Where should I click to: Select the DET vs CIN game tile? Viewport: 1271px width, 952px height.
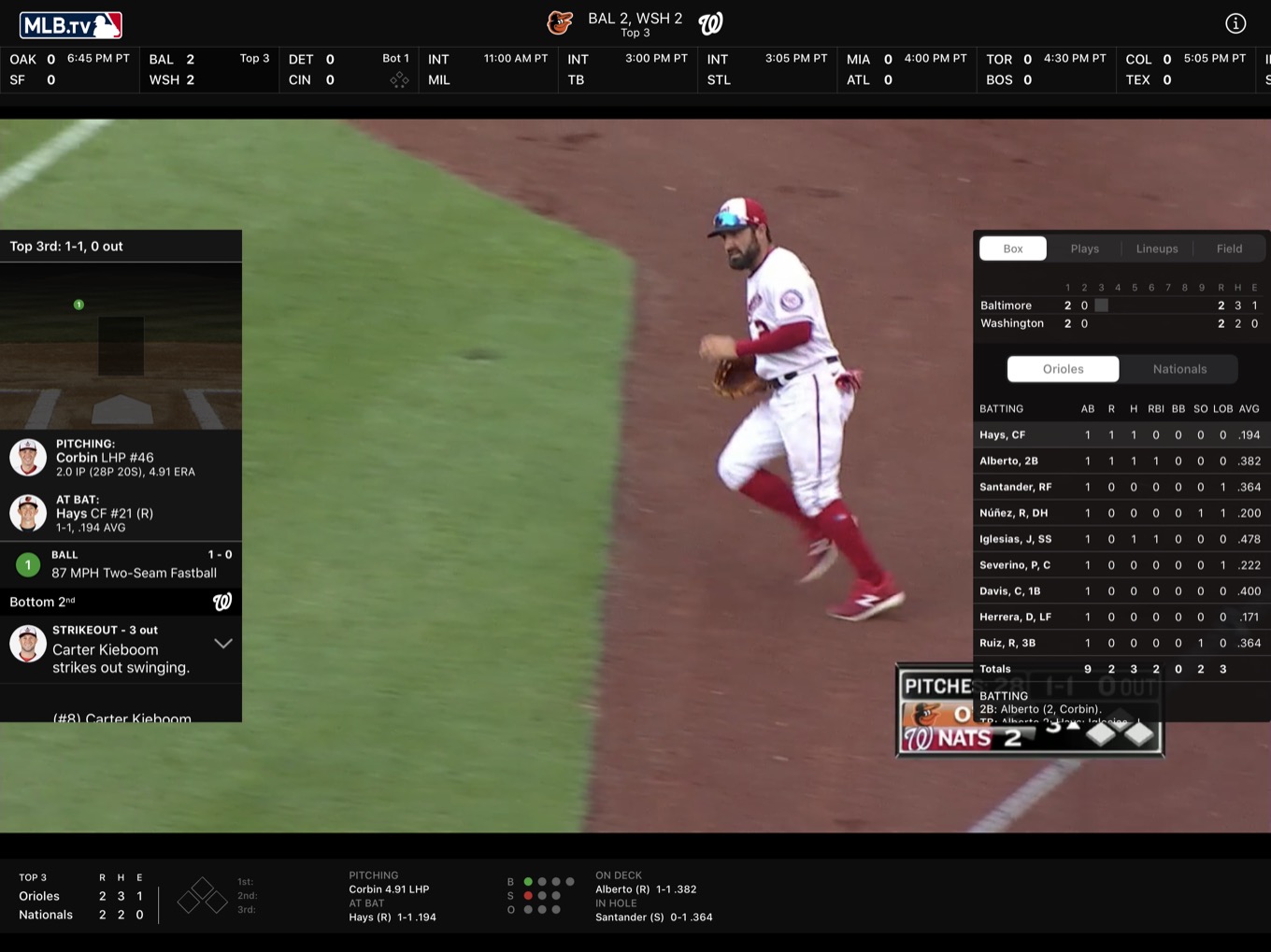349,70
